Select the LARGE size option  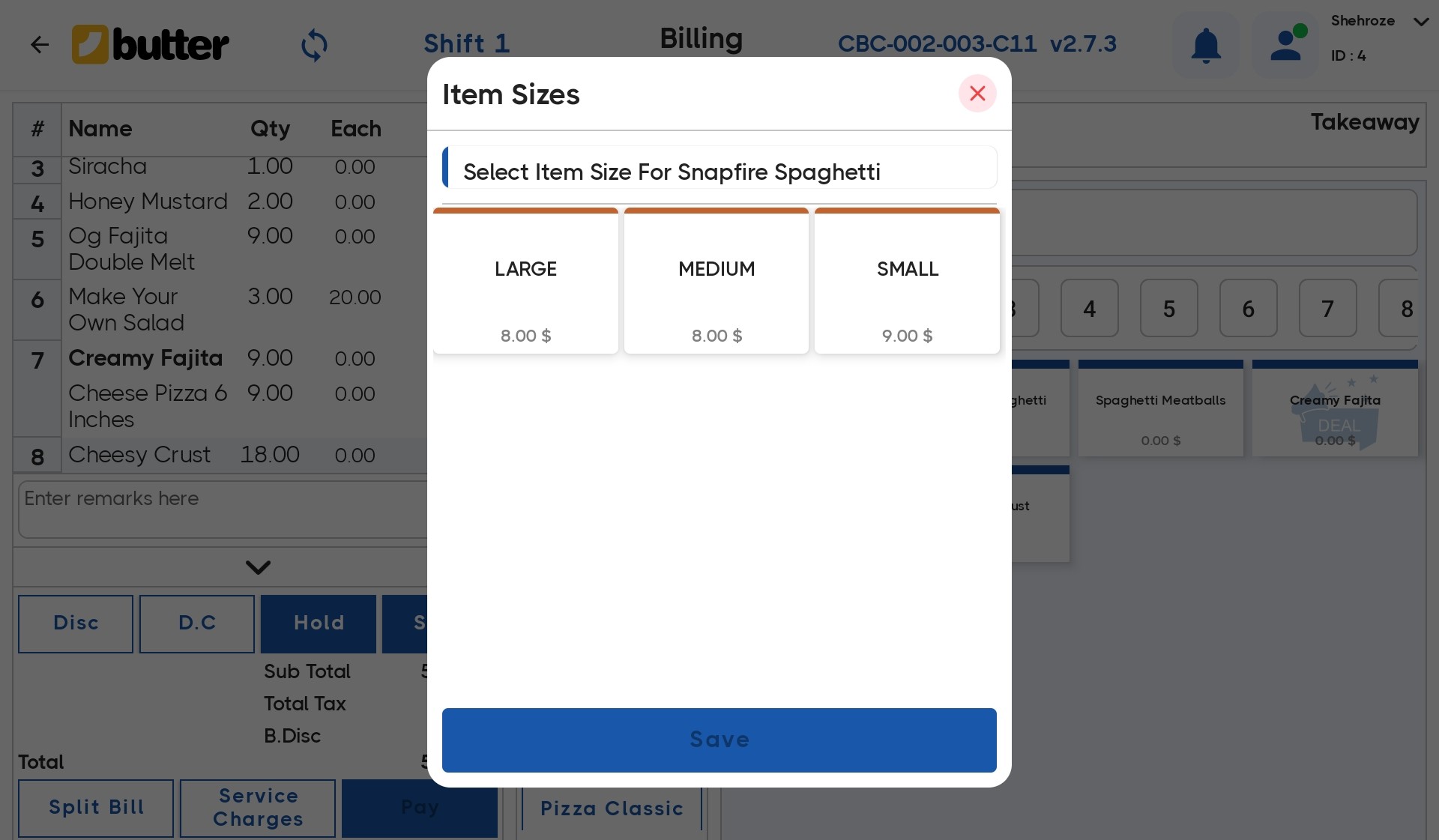[x=525, y=281]
